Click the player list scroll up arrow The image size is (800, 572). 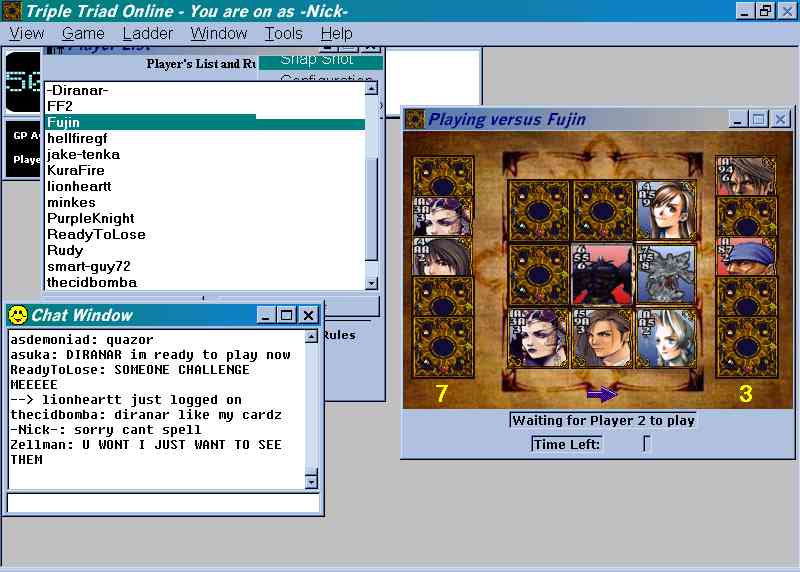[x=371, y=89]
